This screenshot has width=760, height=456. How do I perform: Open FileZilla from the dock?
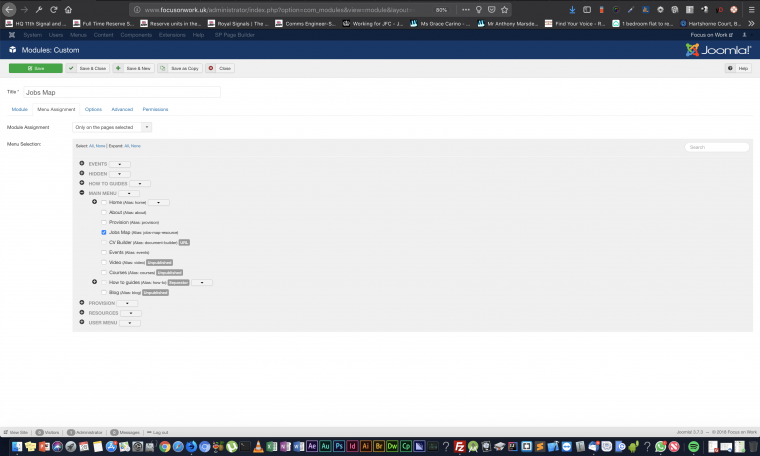[x=459, y=446]
